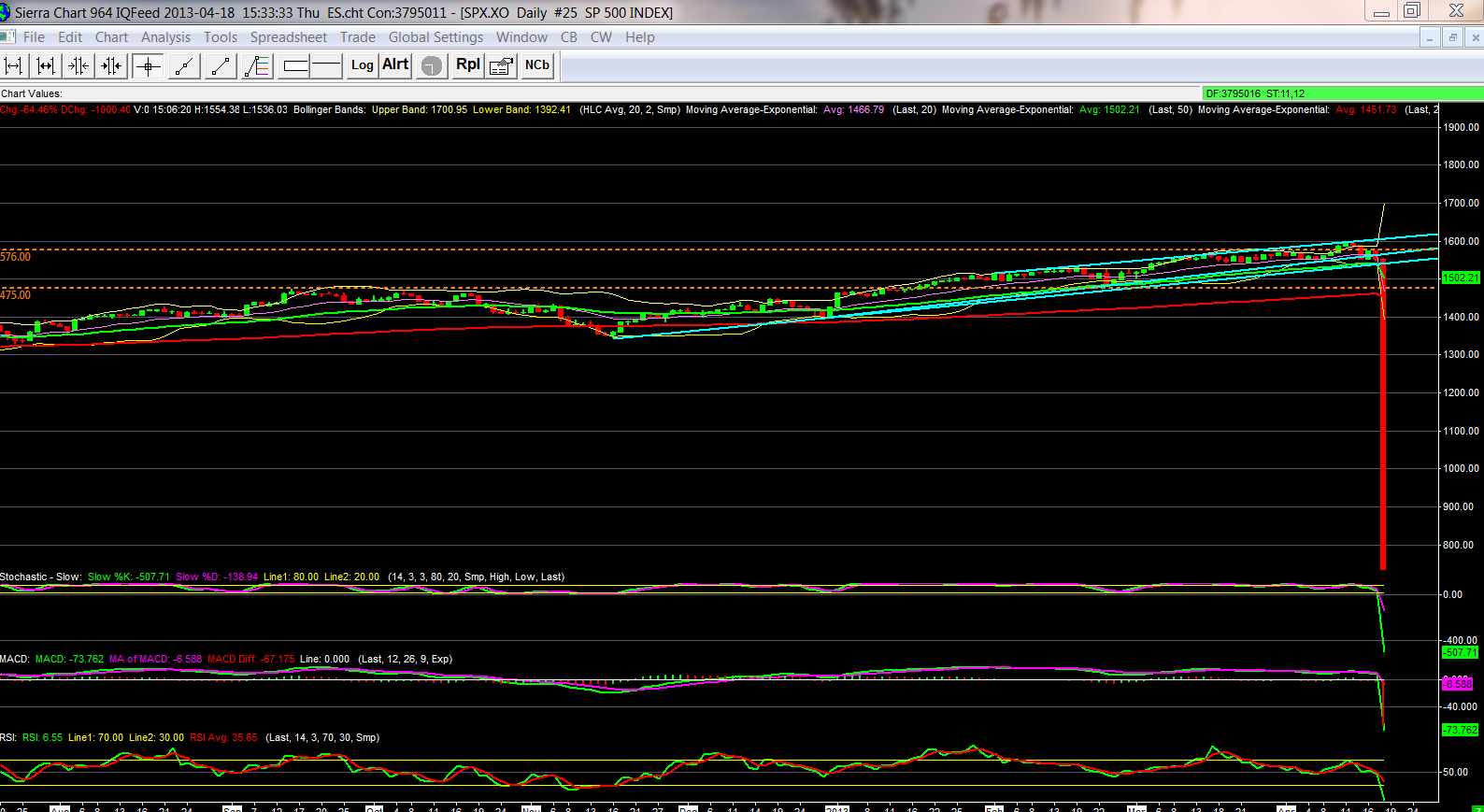This screenshot has height=812, width=1484.
Task: Click the RSI Avg 35.65 readout
Action: coord(223,737)
